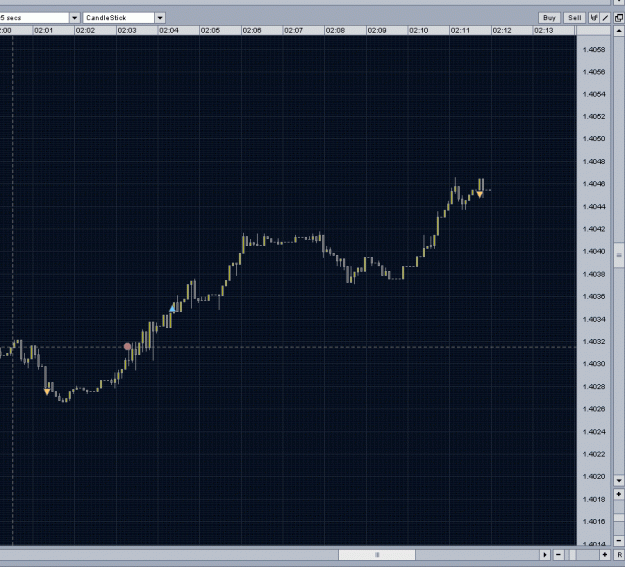Click the 1.4020 price label
This screenshot has width=625, height=567.
coord(594,476)
